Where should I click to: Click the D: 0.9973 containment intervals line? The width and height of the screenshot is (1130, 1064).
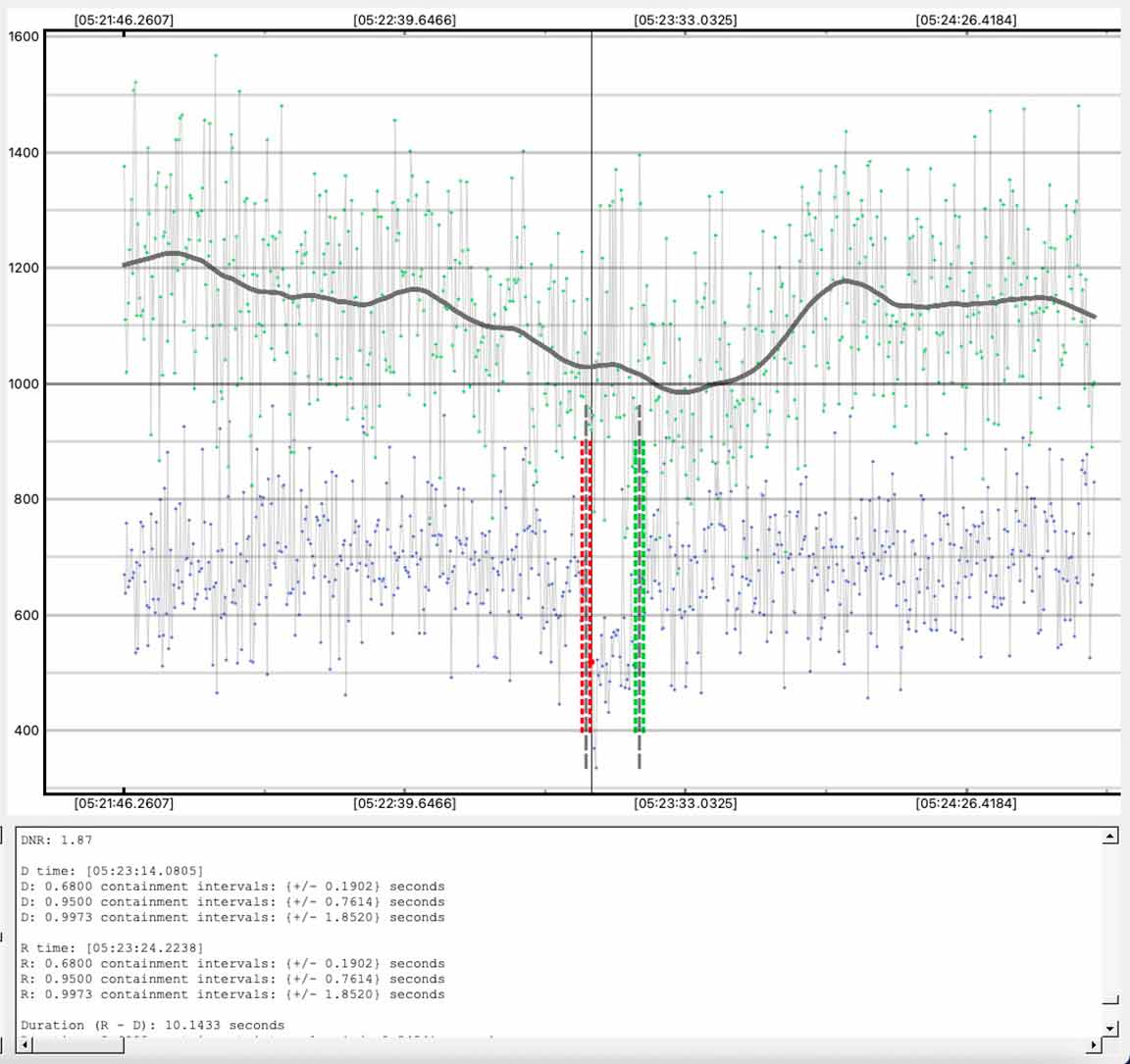232,917
